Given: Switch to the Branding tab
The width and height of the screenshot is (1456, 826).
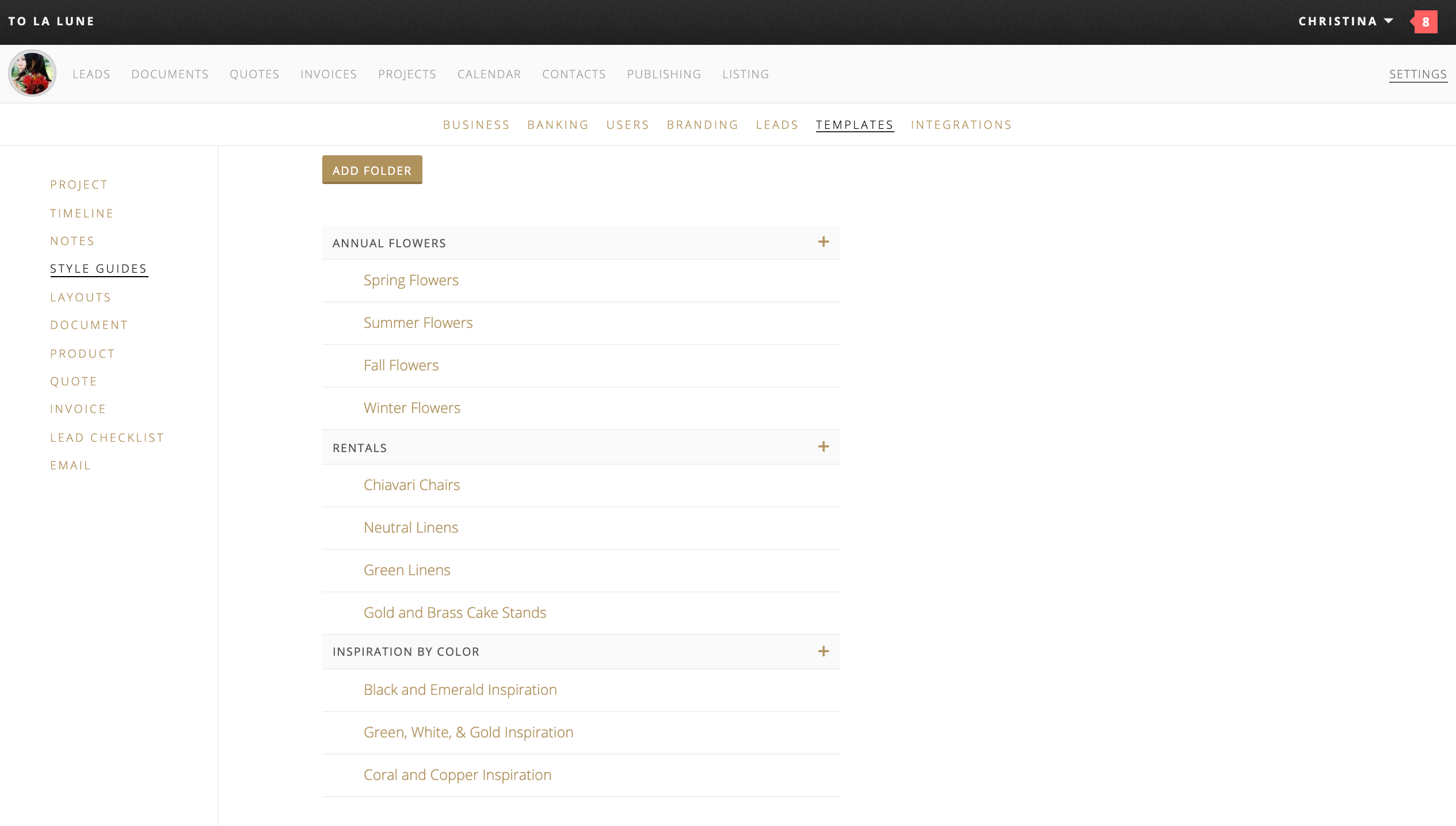Looking at the screenshot, I should click(703, 124).
